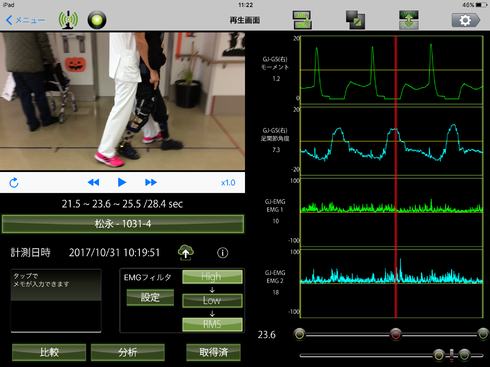
Task: Tap the wireless sensor antenna icon
Action: [x=68, y=20]
